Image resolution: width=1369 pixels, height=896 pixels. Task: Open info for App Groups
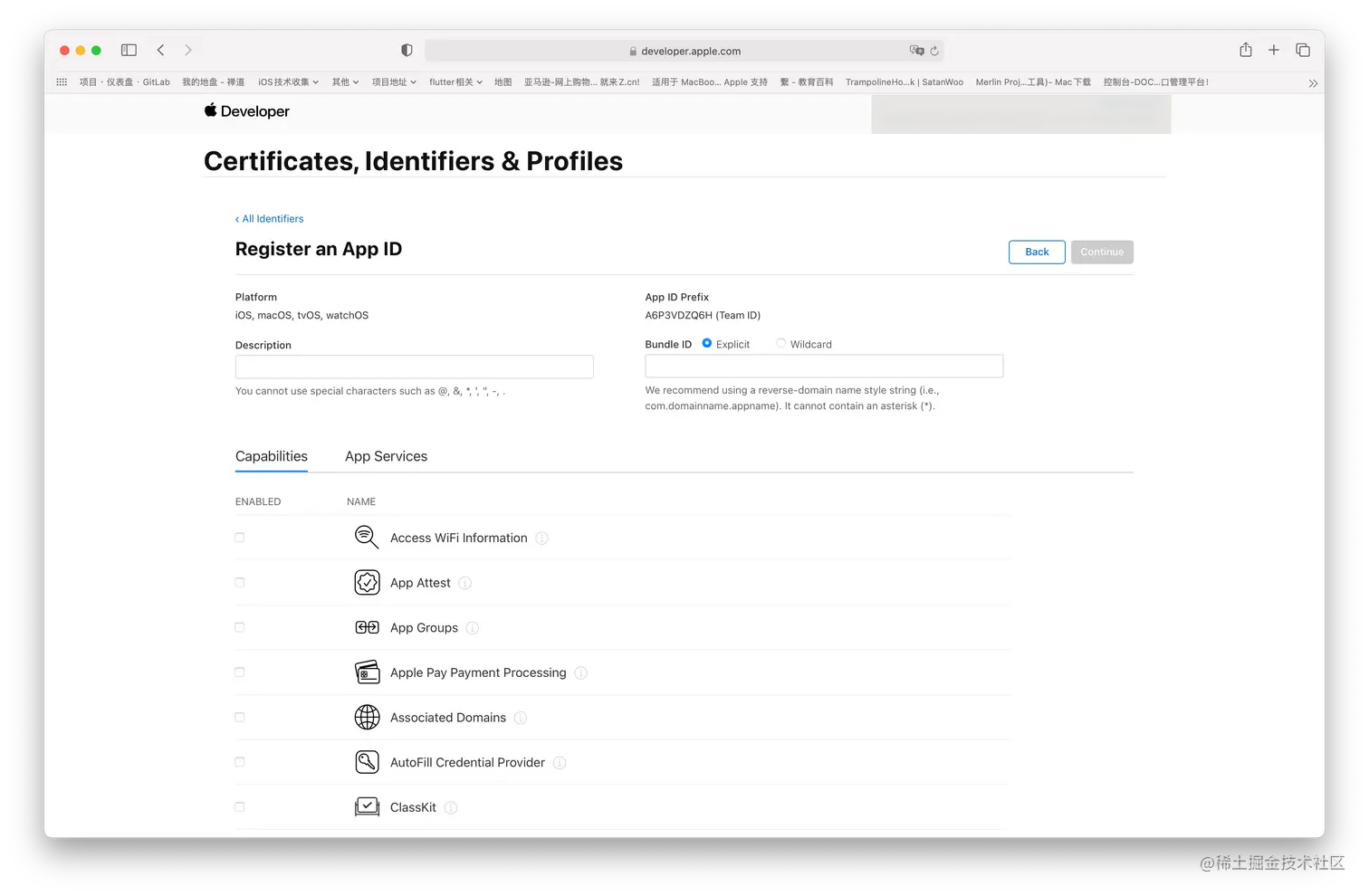pos(472,628)
